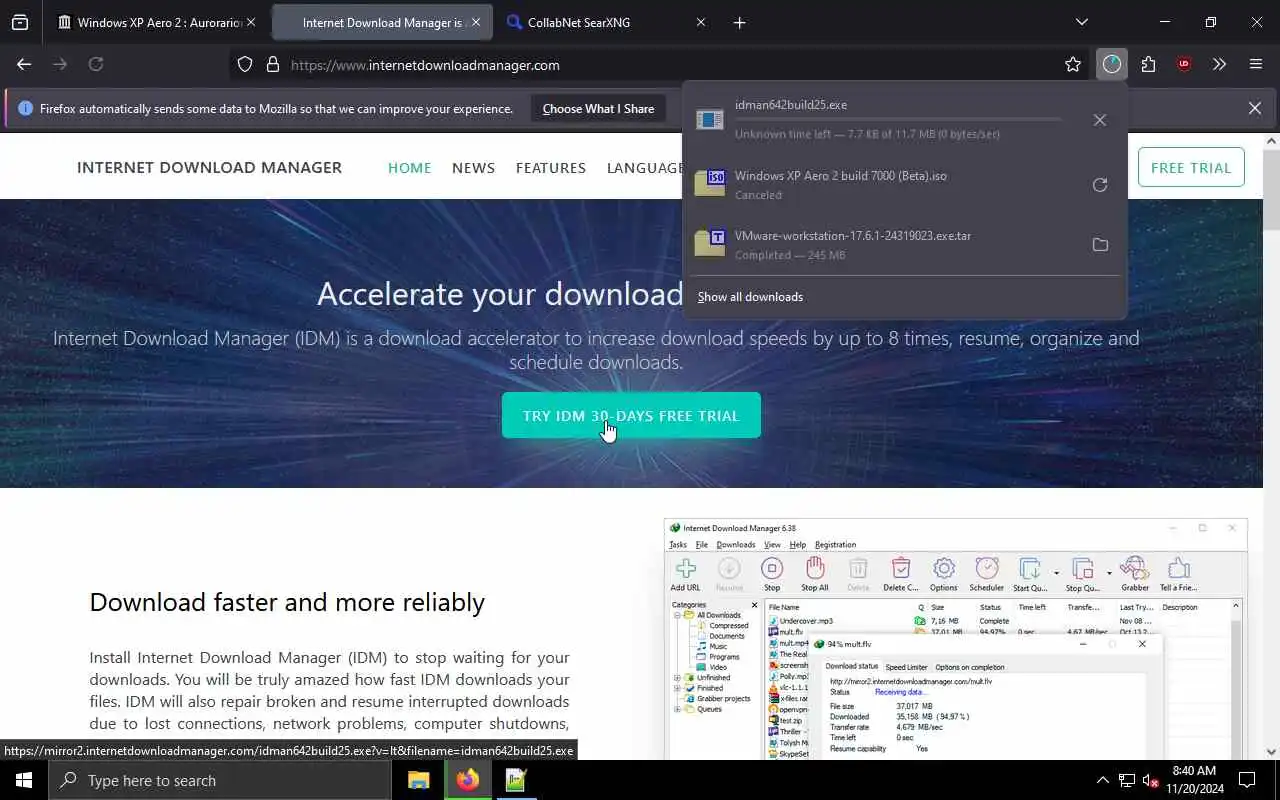Open the FEATURES navigation link
The width and height of the screenshot is (1280, 800).
(551, 167)
